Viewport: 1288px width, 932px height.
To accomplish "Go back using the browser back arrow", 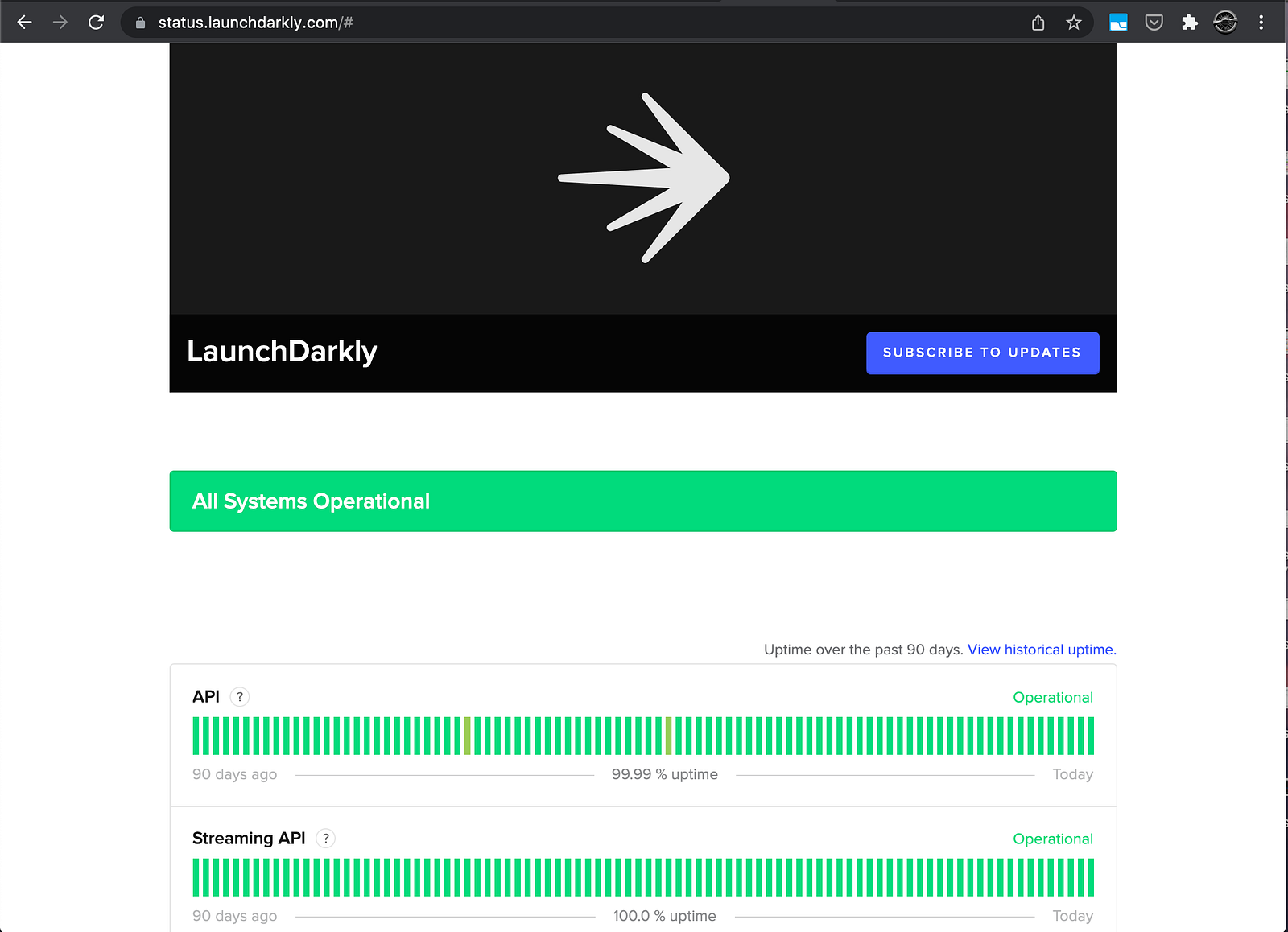I will [25, 23].
